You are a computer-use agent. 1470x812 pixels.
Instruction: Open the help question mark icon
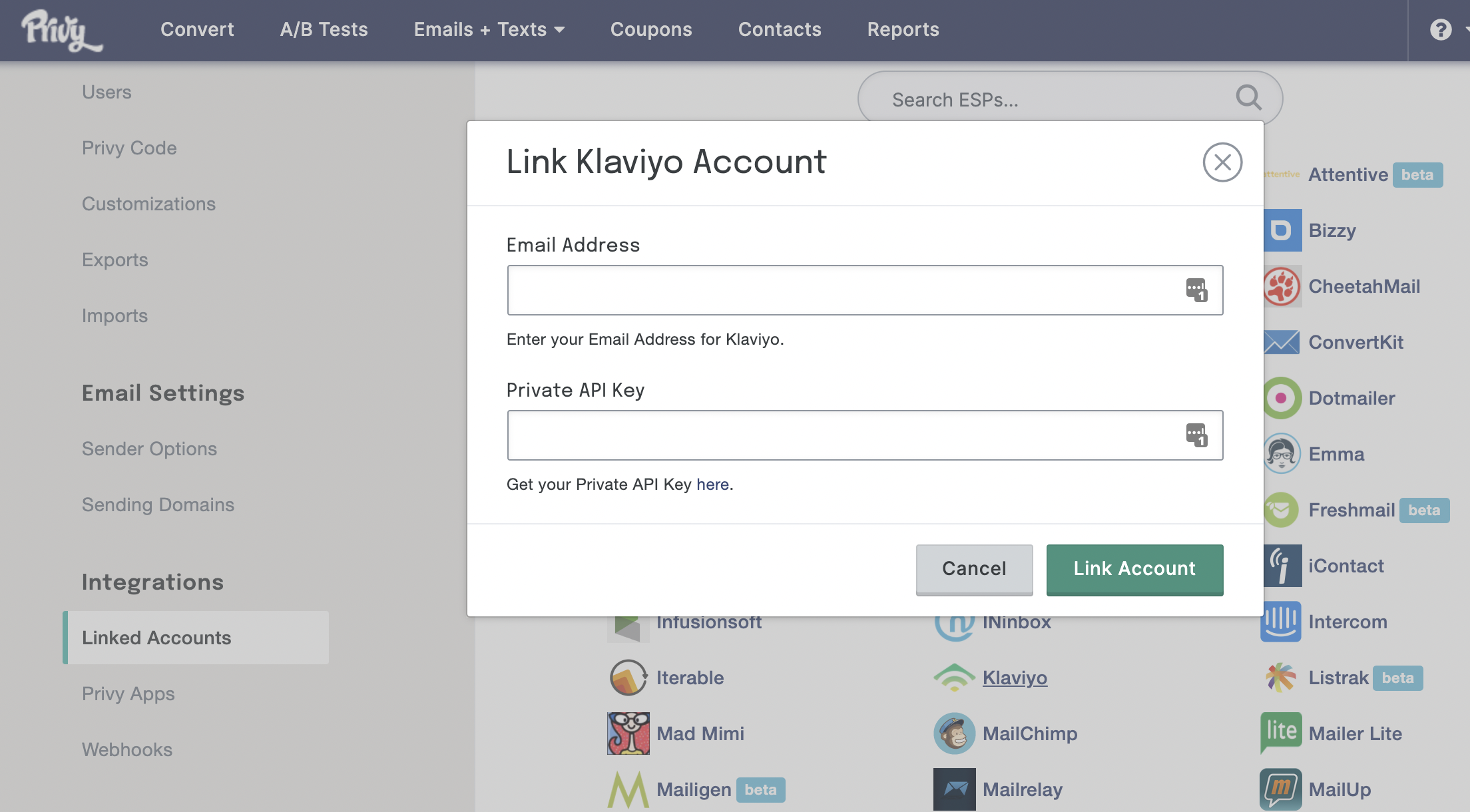point(1441,29)
